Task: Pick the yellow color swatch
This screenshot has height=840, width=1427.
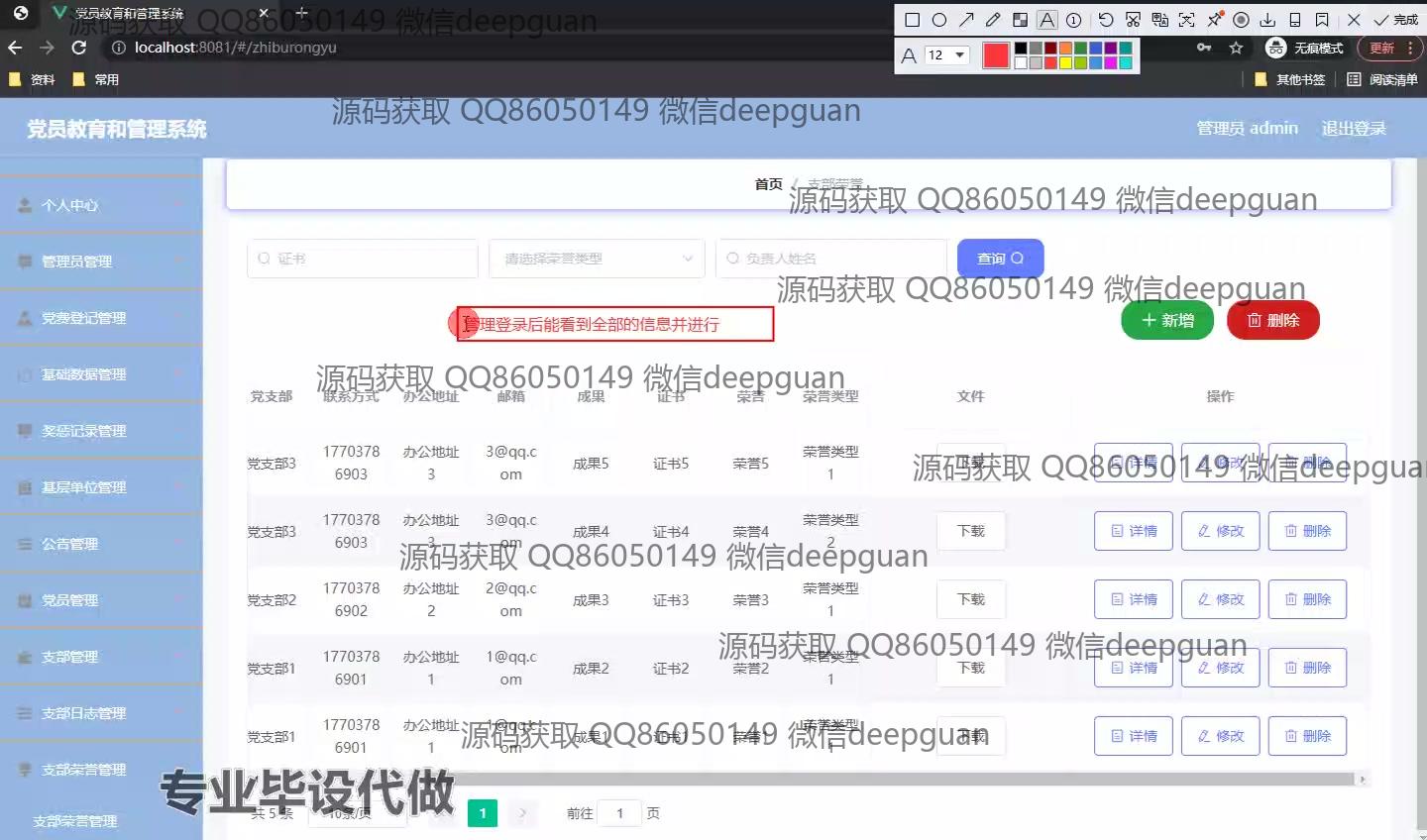Action: coord(1065,62)
